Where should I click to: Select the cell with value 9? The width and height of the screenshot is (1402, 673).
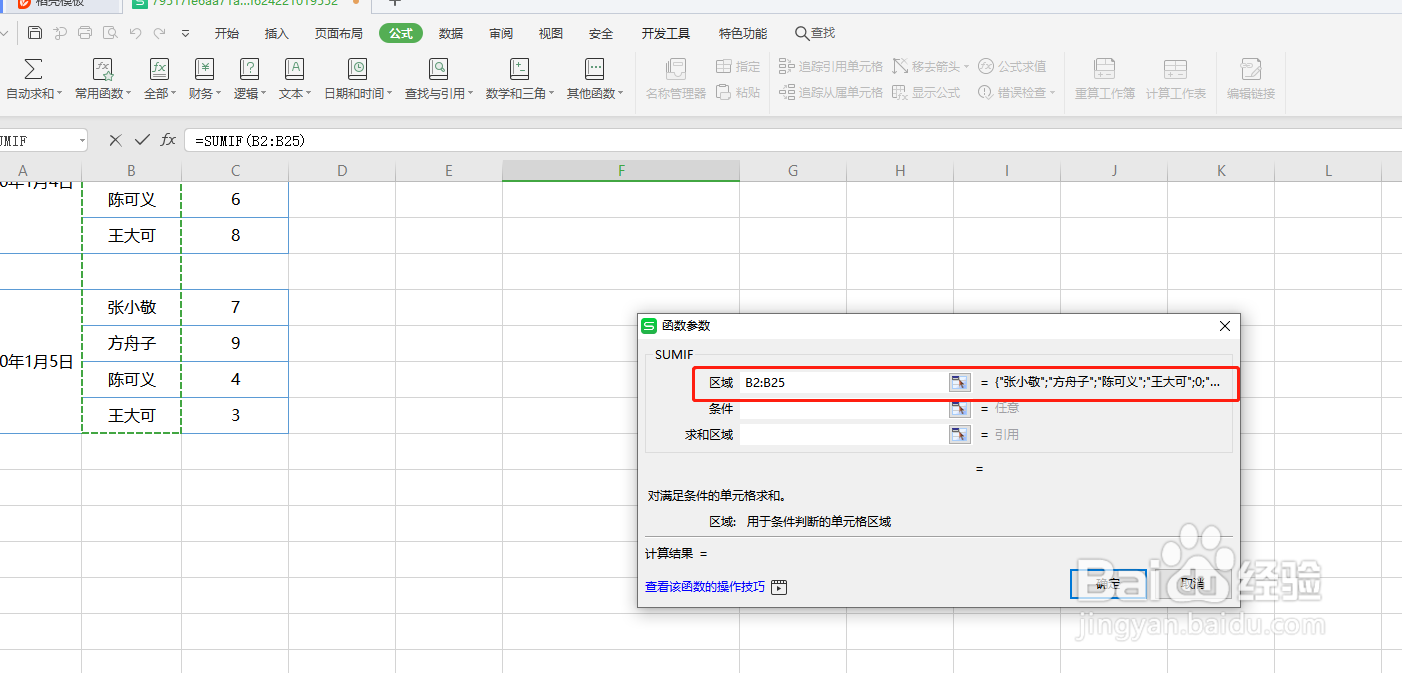[235, 343]
